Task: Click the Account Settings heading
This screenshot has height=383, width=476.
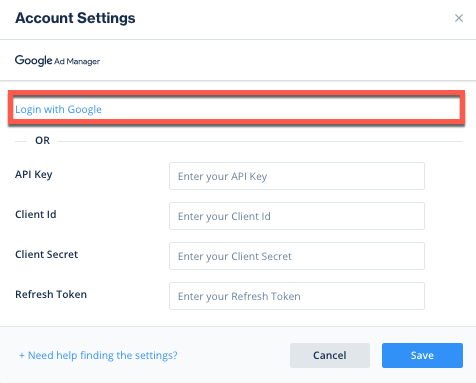Action: pos(75,18)
